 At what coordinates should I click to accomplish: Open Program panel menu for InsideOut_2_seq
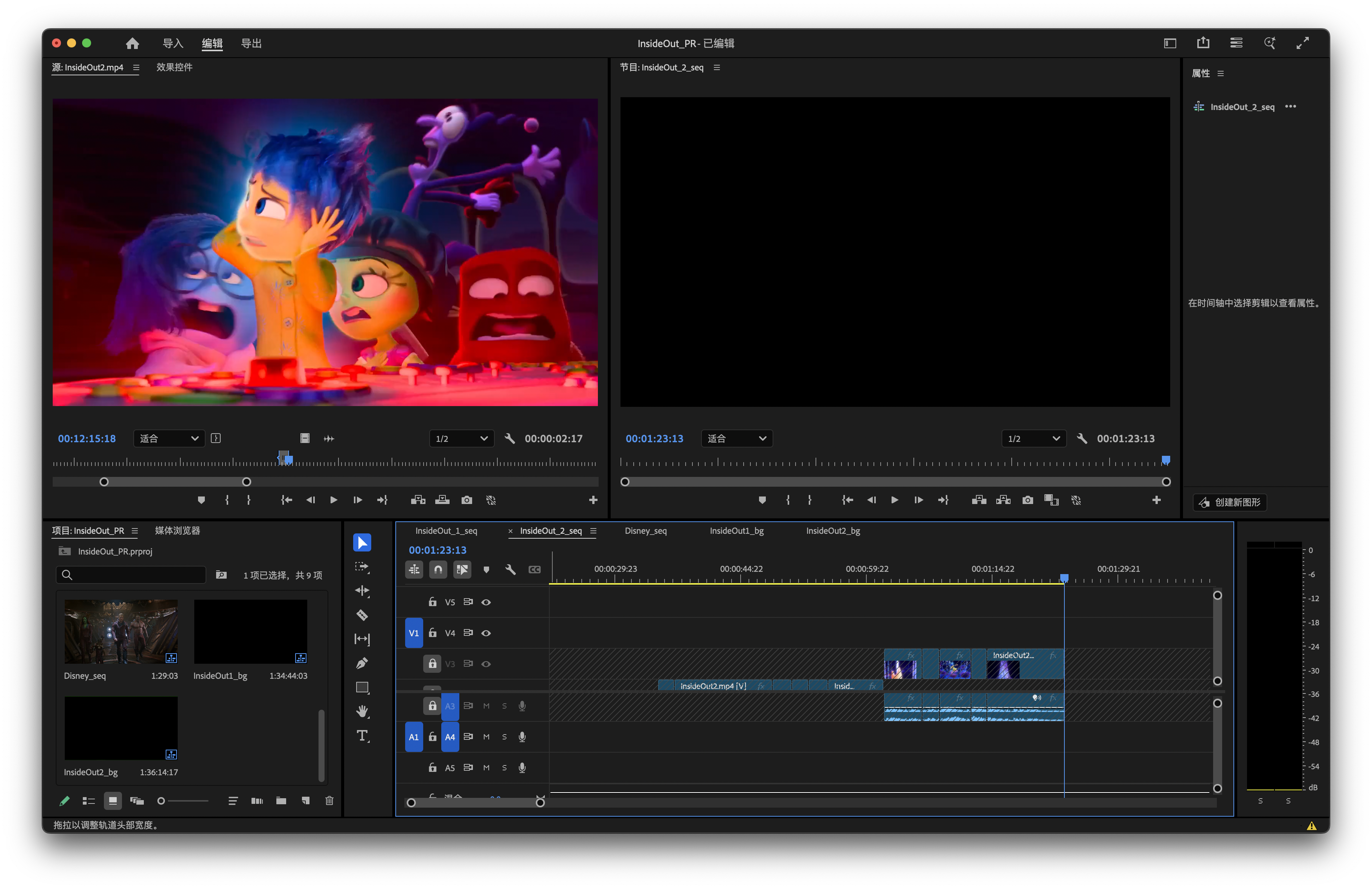click(716, 67)
